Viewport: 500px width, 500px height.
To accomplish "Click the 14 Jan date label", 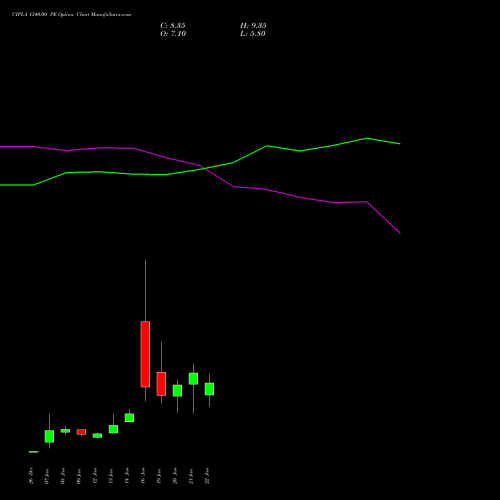I will pyautogui.click(x=127, y=476).
